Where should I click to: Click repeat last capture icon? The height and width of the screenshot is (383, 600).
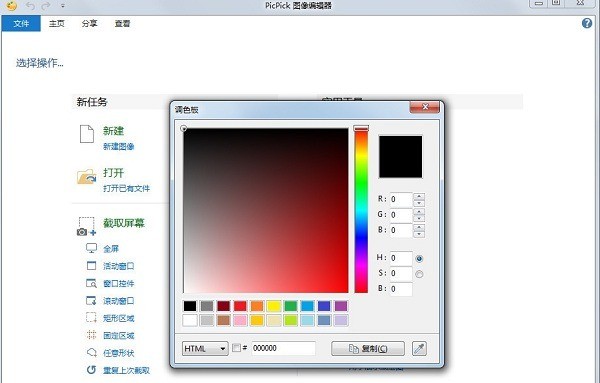click(x=91, y=370)
